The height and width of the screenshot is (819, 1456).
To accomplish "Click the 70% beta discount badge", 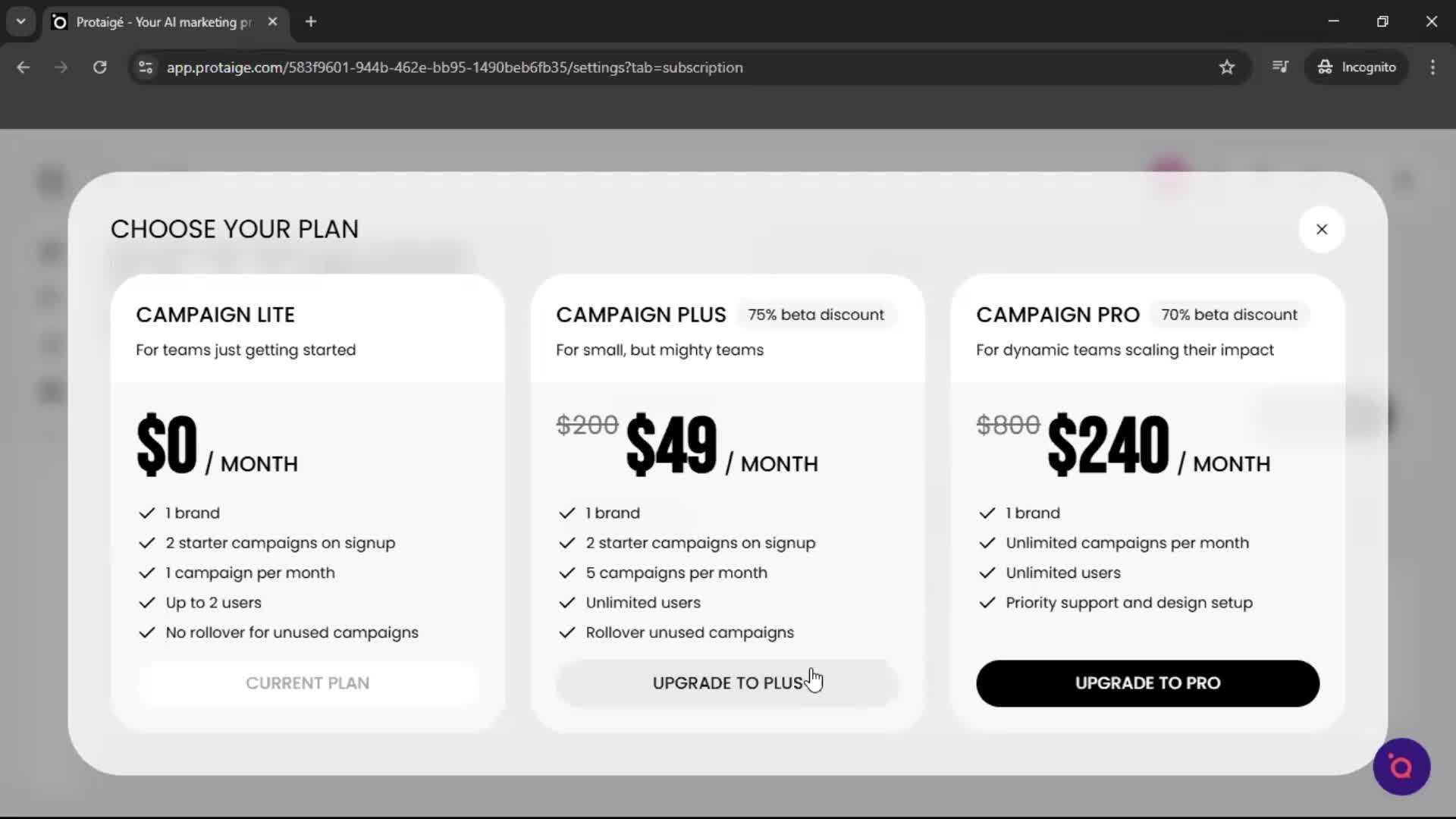I will (x=1228, y=315).
